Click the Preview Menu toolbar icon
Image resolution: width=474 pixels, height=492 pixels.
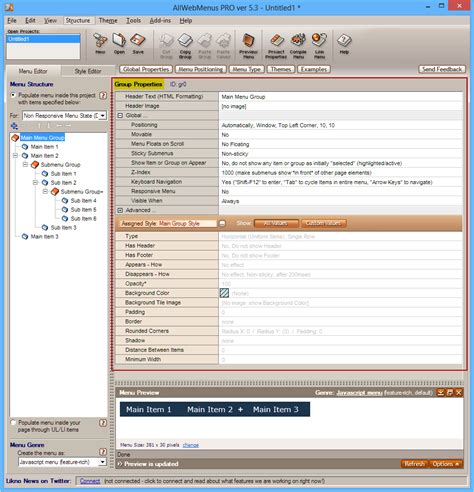[248, 46]
